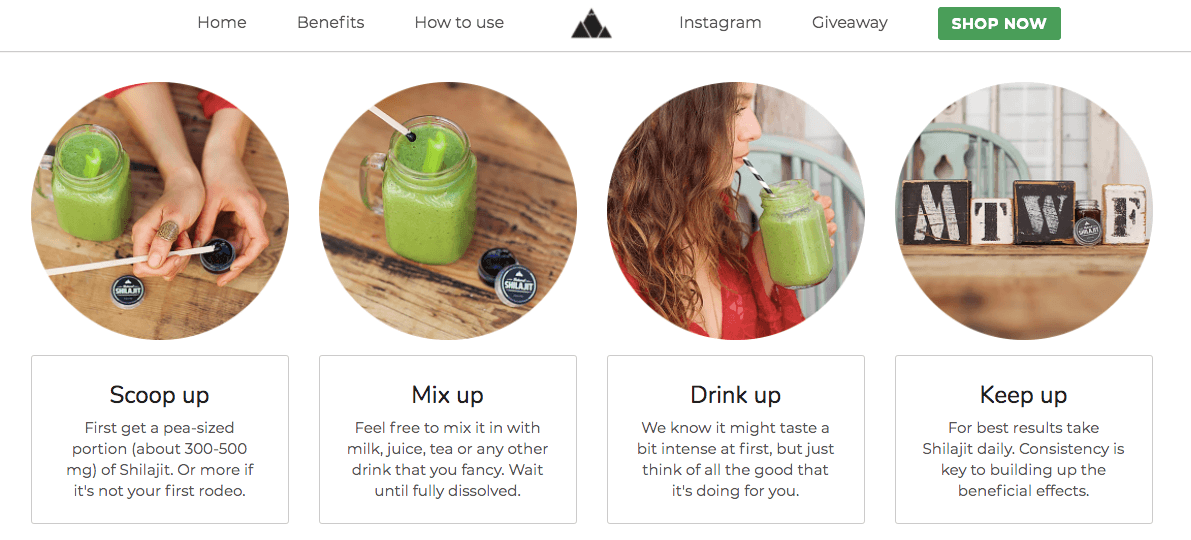This screenshot has width=1191, height=540.
Task: Click the Scoop up heading
Action: click(160, 395)
